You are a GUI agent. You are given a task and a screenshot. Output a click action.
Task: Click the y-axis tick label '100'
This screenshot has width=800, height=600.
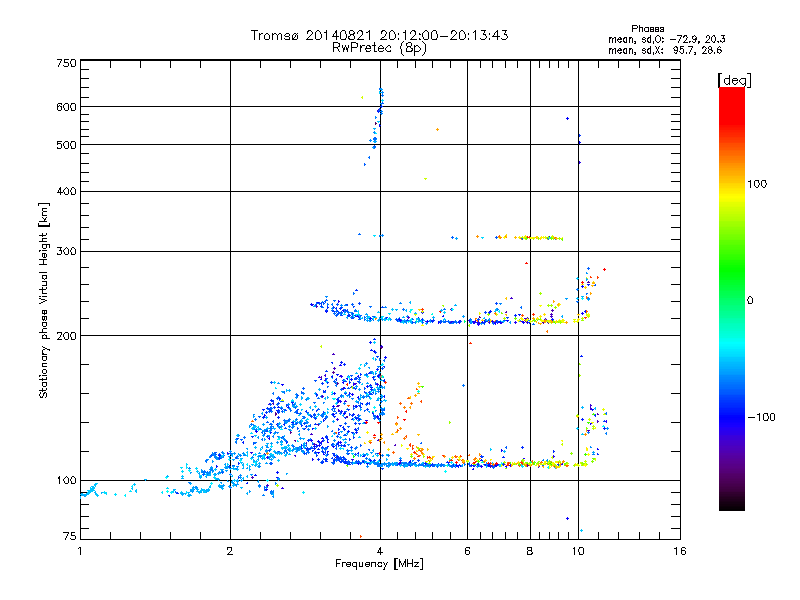pyautogui.click(x=66, y=481)
